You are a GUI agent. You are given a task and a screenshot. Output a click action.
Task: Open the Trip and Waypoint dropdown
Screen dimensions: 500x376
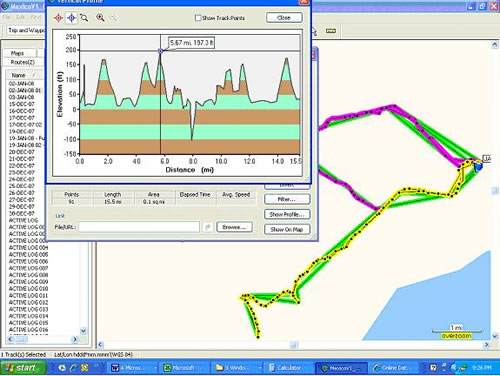click(x=25, y=30)
